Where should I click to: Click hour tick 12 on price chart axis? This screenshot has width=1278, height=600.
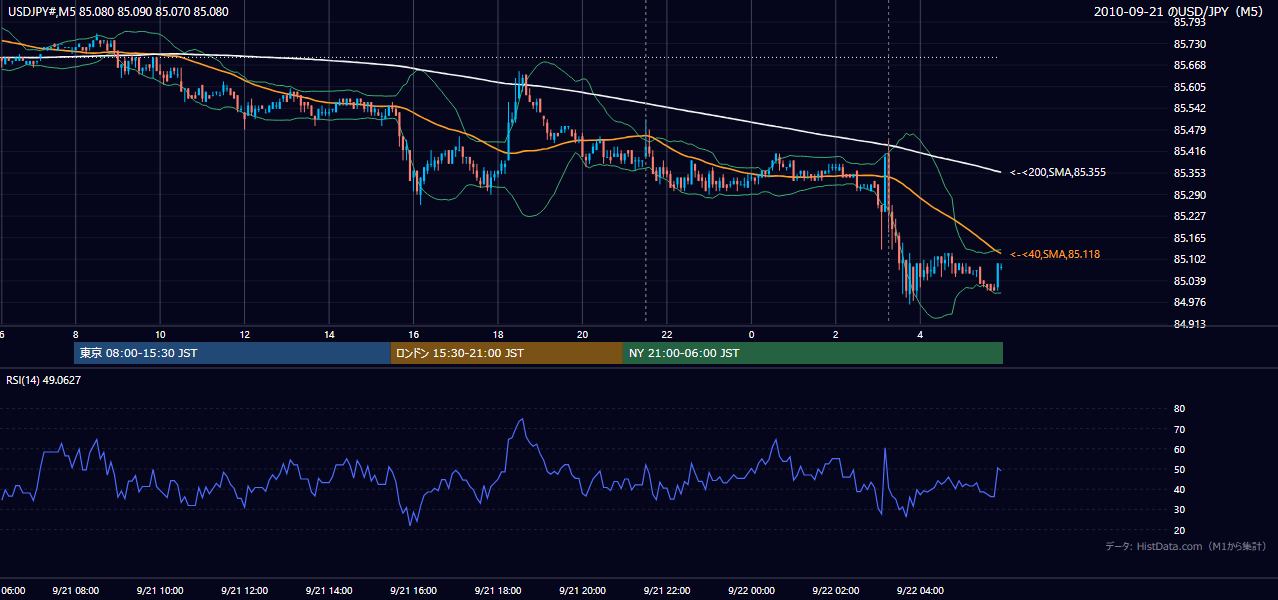pos(244,334)
